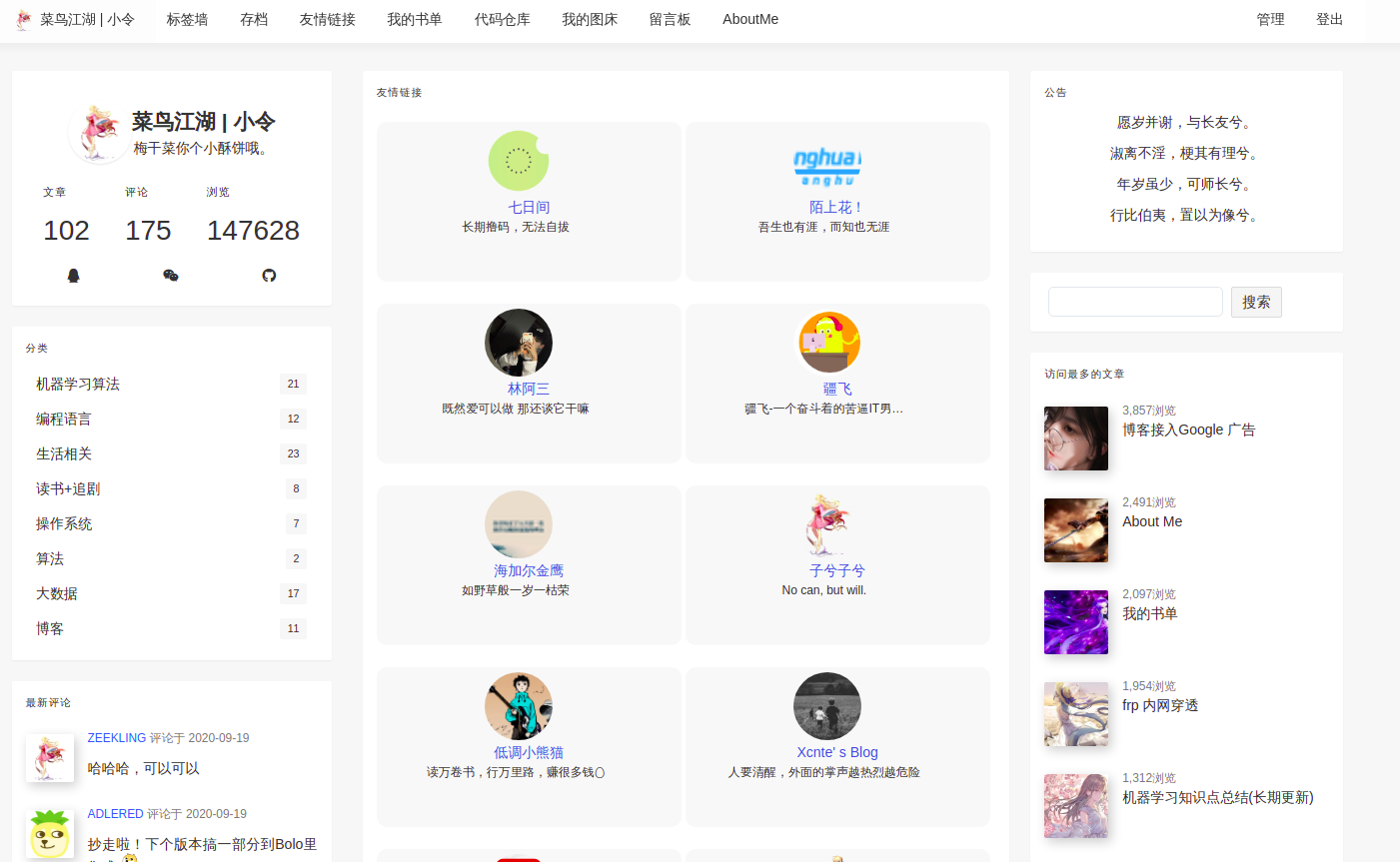Open 代码仓库 in the navbar
The height and width of the screenshot is (862, 1400).
click(502, 19)
